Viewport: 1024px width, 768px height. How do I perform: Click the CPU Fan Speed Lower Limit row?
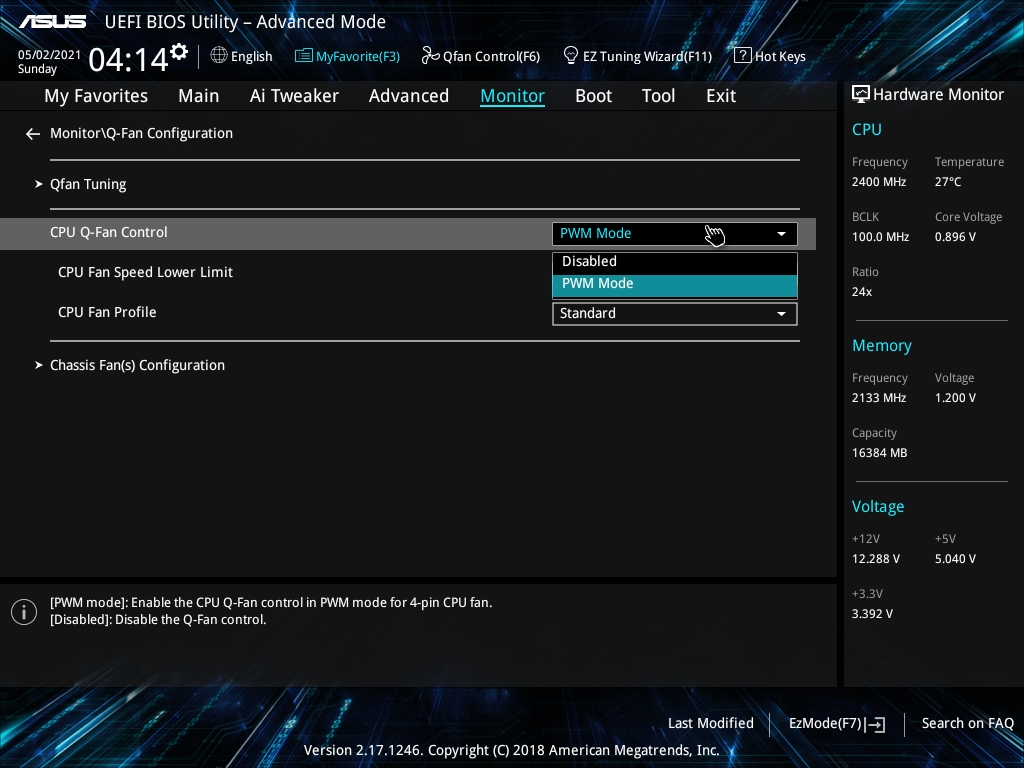pos(408,272)
